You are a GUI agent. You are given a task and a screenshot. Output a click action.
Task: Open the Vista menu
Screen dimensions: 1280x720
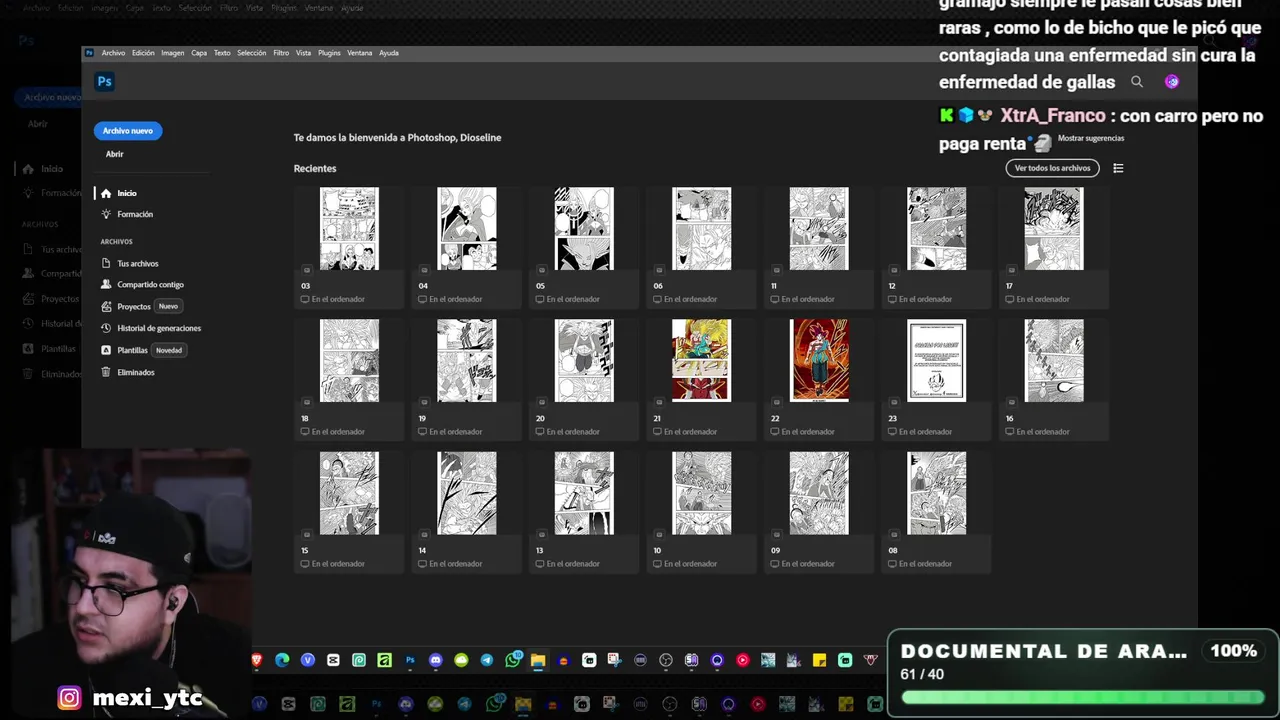(303, 53)
